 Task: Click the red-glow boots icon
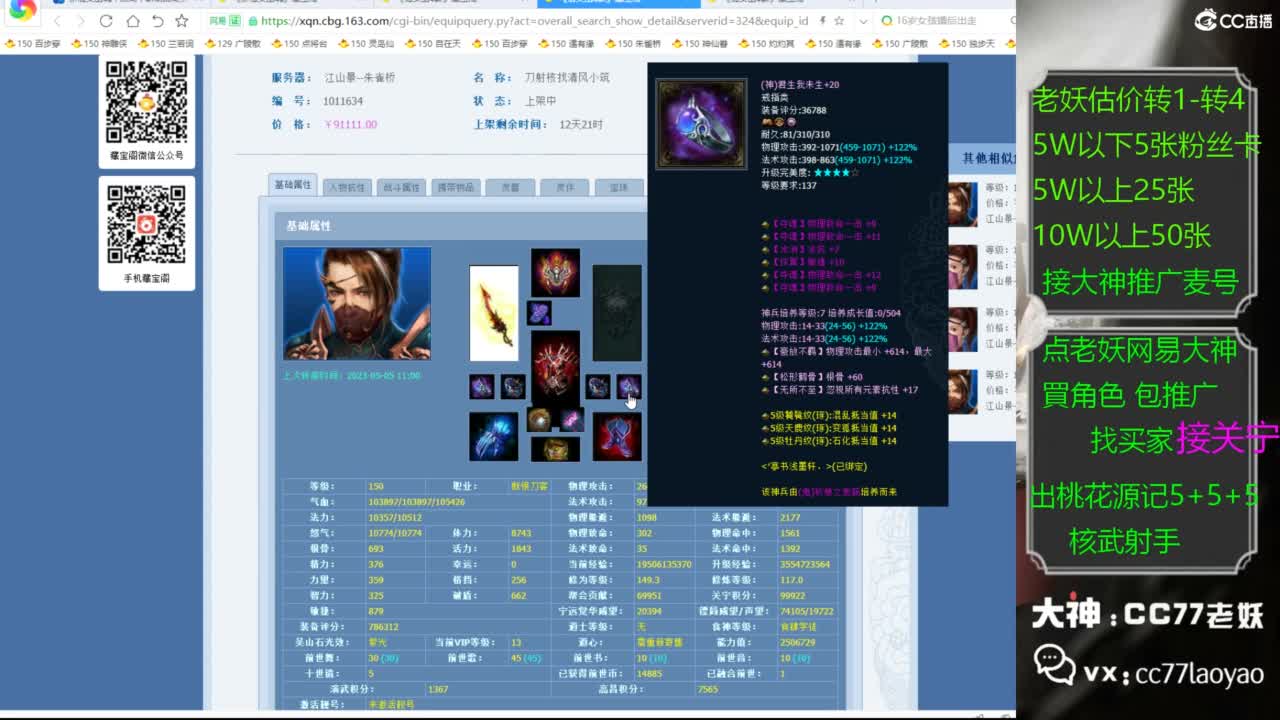coord(617,437)
